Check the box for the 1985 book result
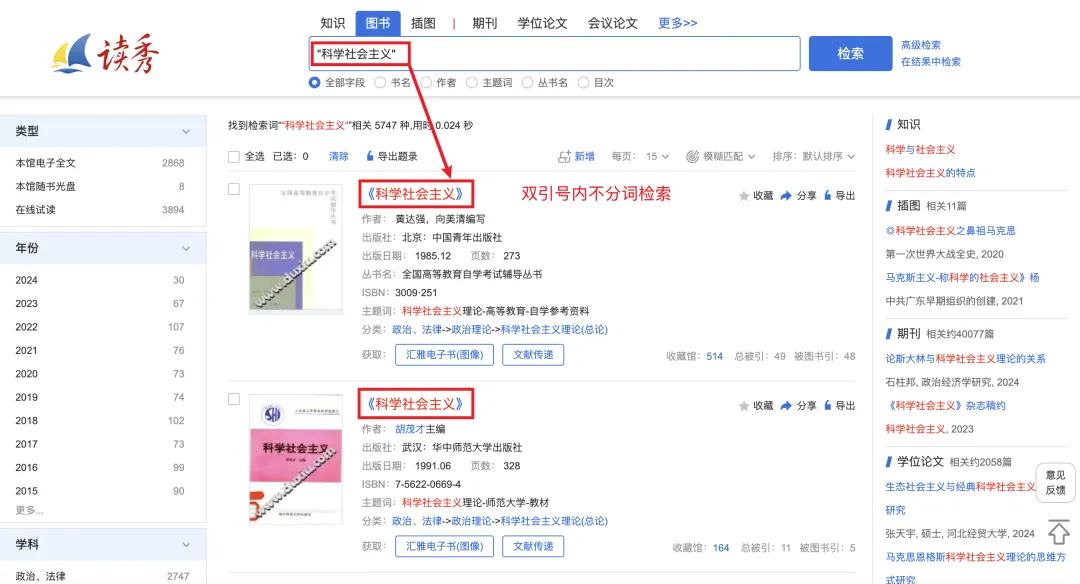This screenshot has width=1080, height=584. (234, 189)
